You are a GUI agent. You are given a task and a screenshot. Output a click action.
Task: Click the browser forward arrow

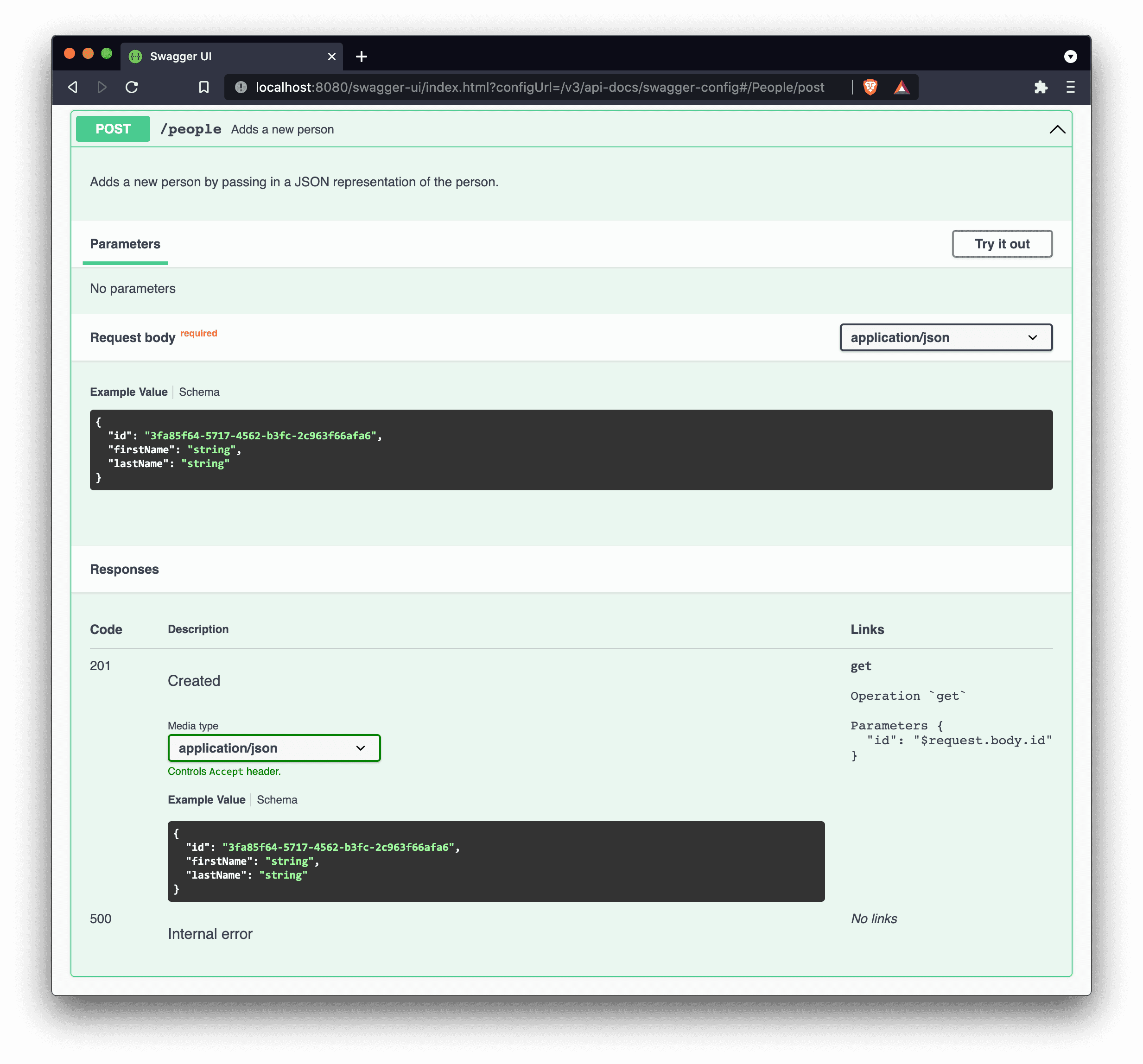102,88
